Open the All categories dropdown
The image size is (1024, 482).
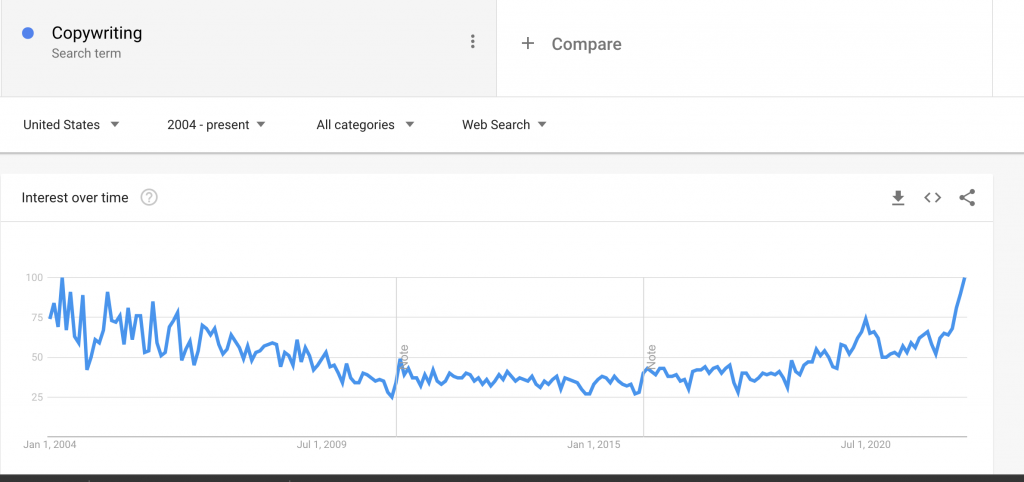click(365, 125)
